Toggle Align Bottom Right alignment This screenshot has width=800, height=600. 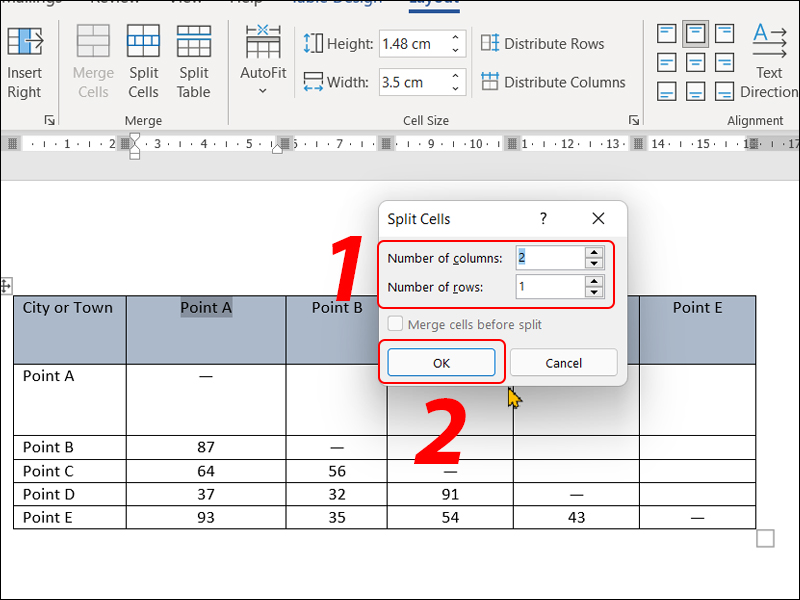[722, 92]
